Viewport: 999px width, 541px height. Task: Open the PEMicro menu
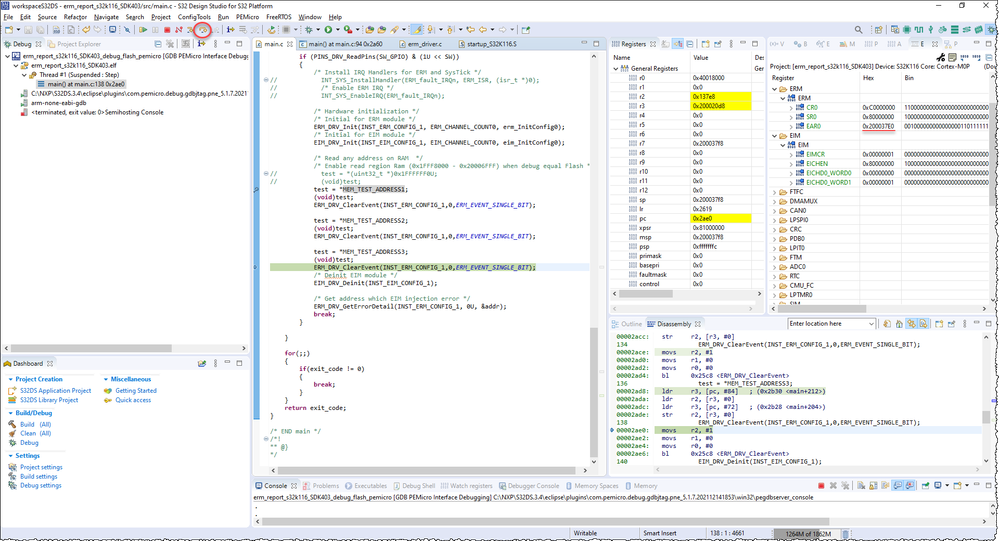pos(247,17)
